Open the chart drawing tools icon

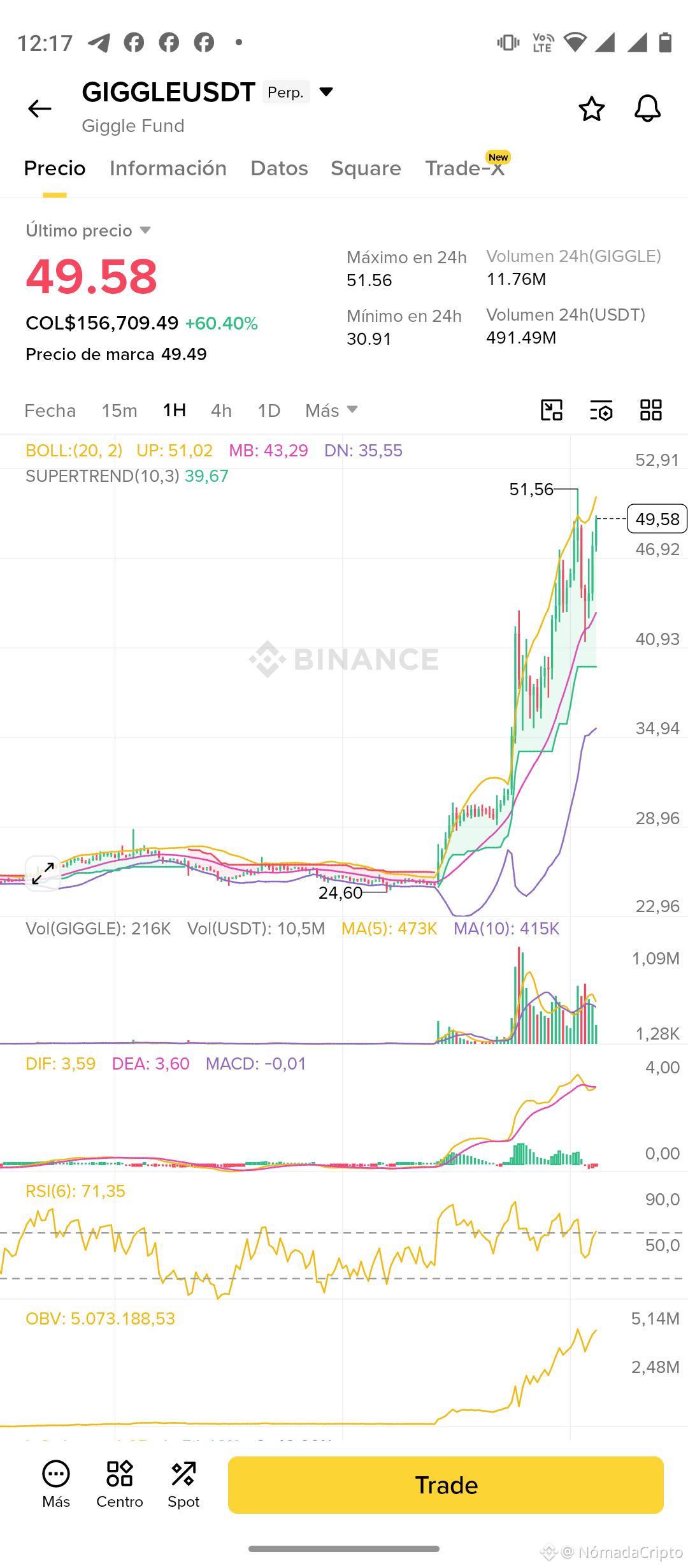(x=552, y=410)
